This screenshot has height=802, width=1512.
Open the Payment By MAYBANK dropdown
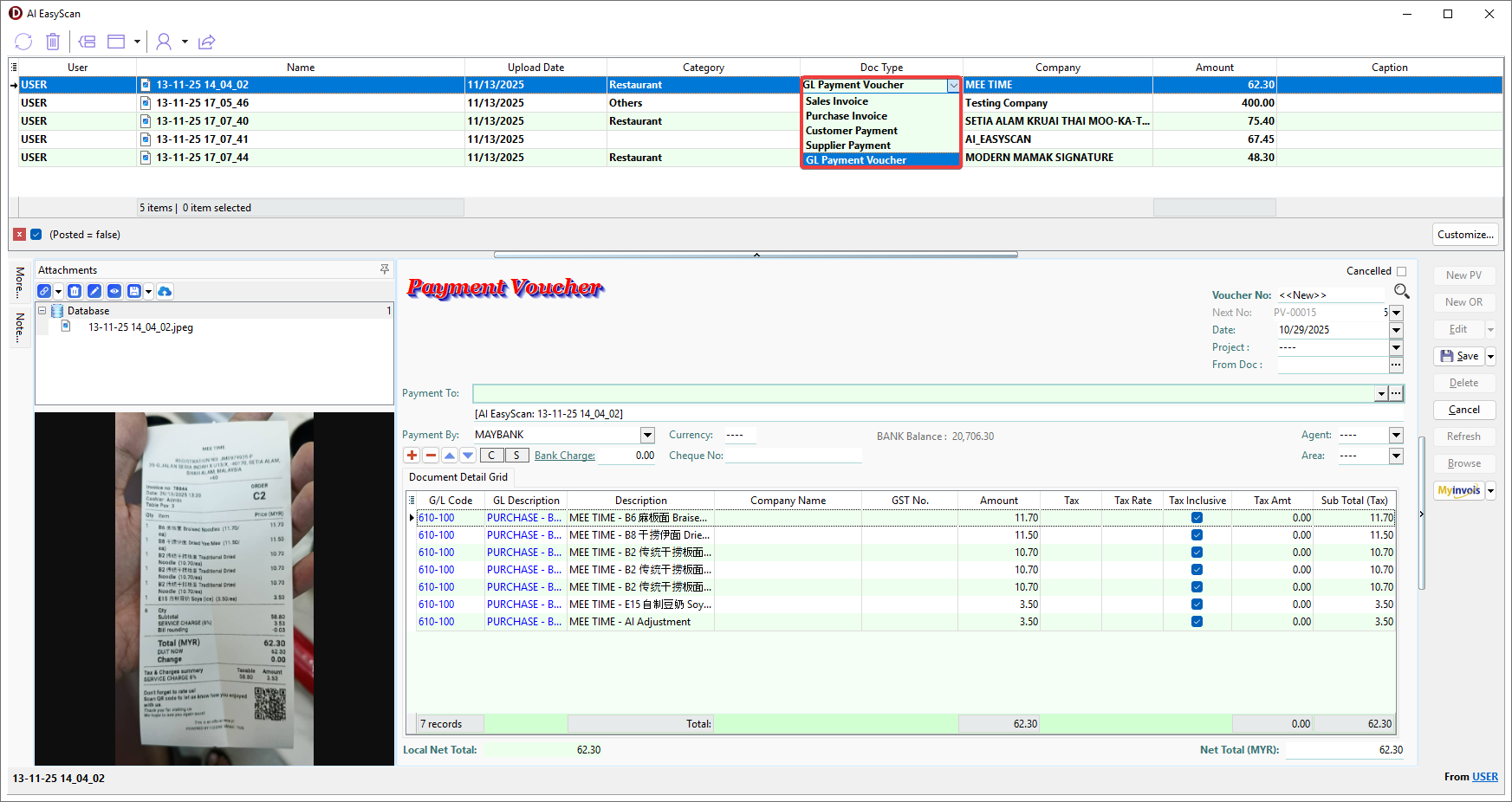(x=647, y=435)
